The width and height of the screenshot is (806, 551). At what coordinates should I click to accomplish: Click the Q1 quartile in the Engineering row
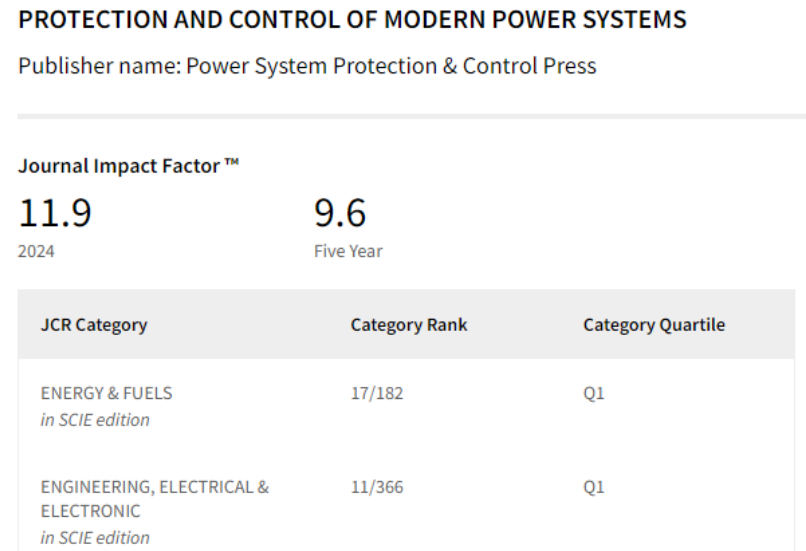(x=594, y=488)
